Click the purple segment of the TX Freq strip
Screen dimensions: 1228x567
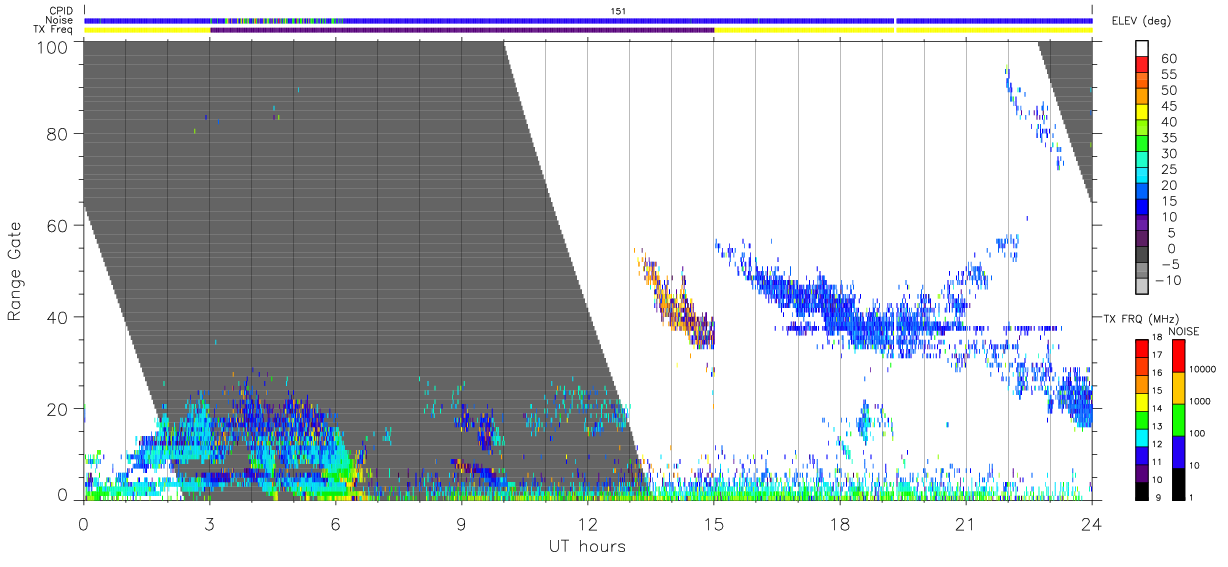(x=462, y=30)
